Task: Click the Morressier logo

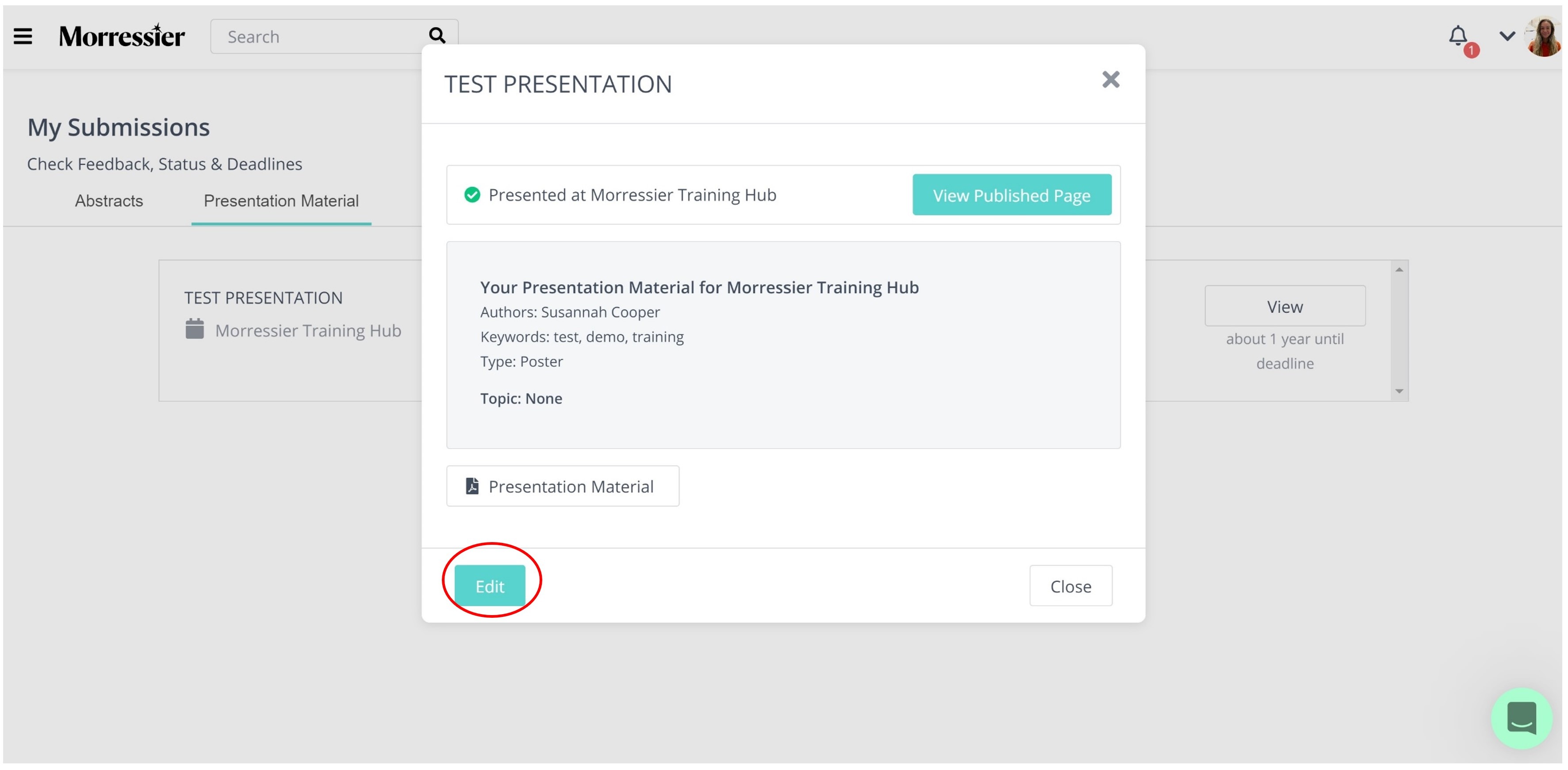Action: 122,37
